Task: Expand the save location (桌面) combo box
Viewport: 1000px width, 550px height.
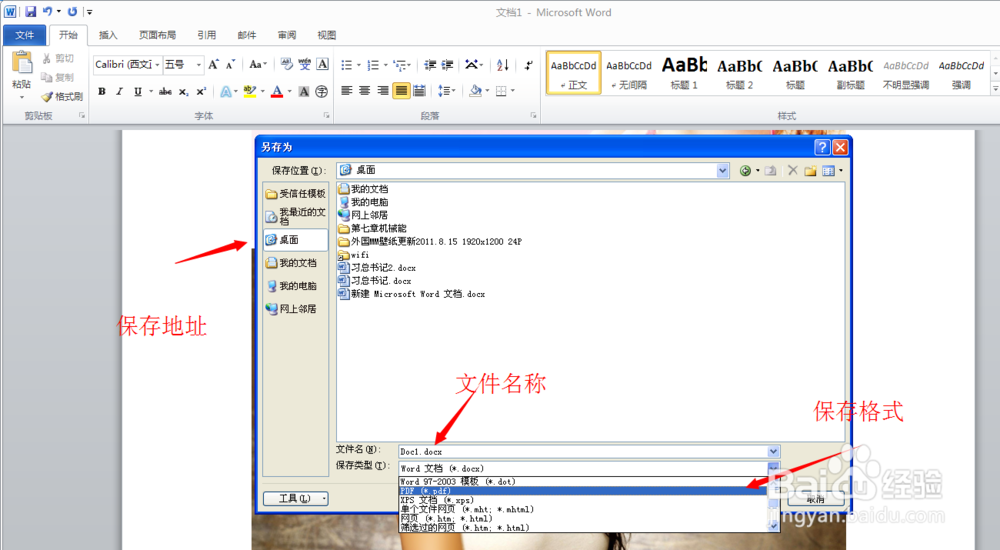Action: click(722, 170)
